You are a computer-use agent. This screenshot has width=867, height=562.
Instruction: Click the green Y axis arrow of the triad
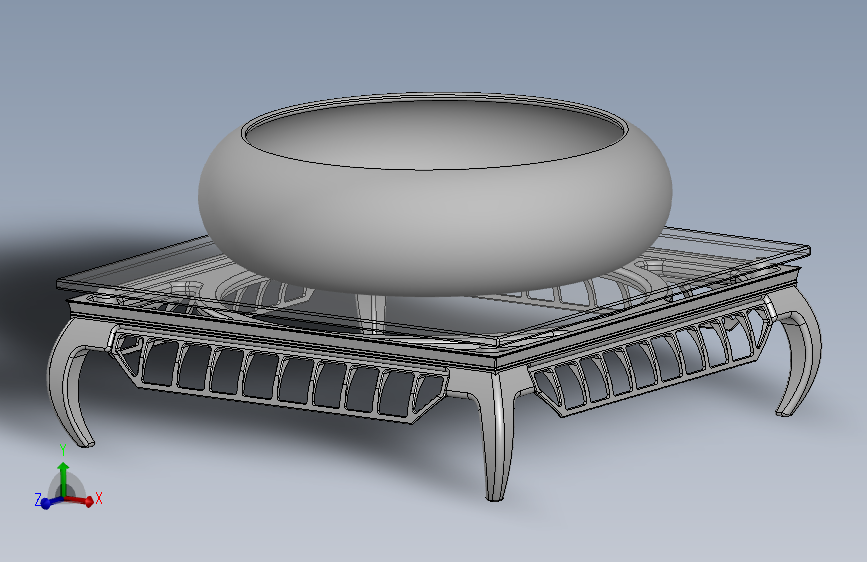pyautogui.click(x=64, y=479)
